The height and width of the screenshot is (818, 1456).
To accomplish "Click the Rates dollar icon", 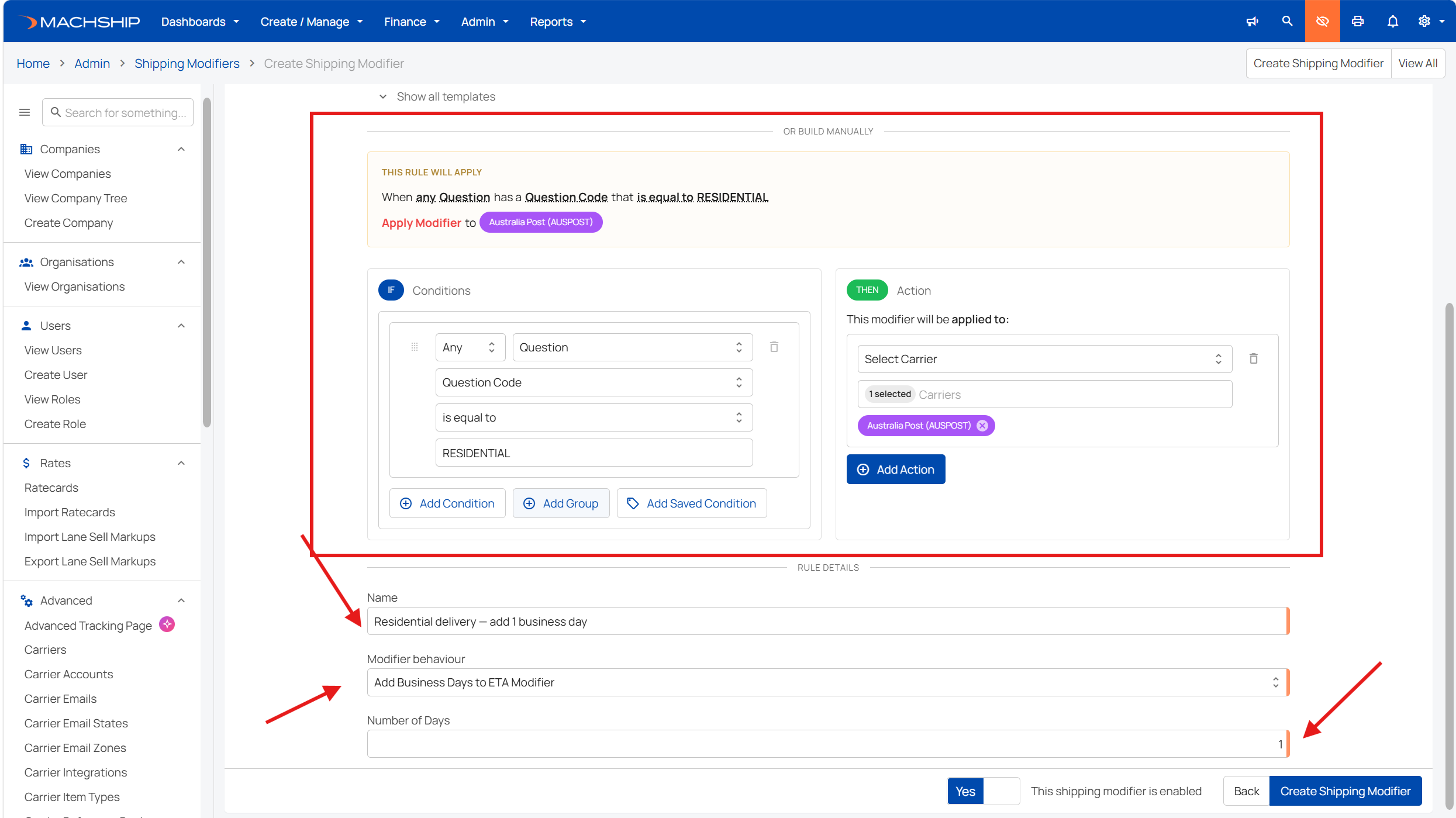I will [26, 463].
